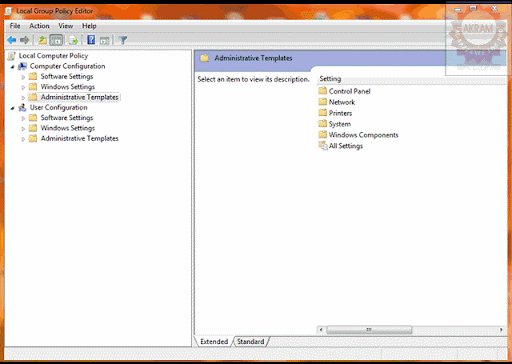Select Windows Settings under User Configuration
Image resolution: width=512 pixels, height=364 pixels.
click(68, 128)
